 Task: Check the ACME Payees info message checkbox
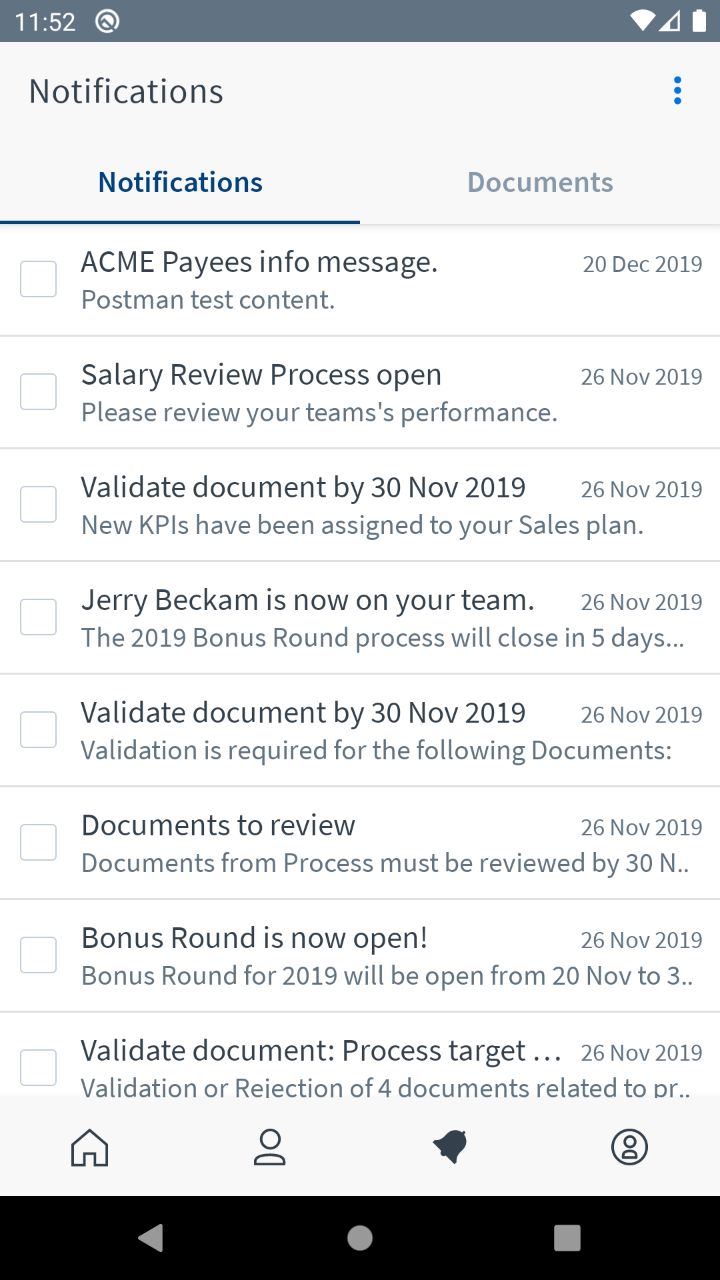[x=39, y=279]
